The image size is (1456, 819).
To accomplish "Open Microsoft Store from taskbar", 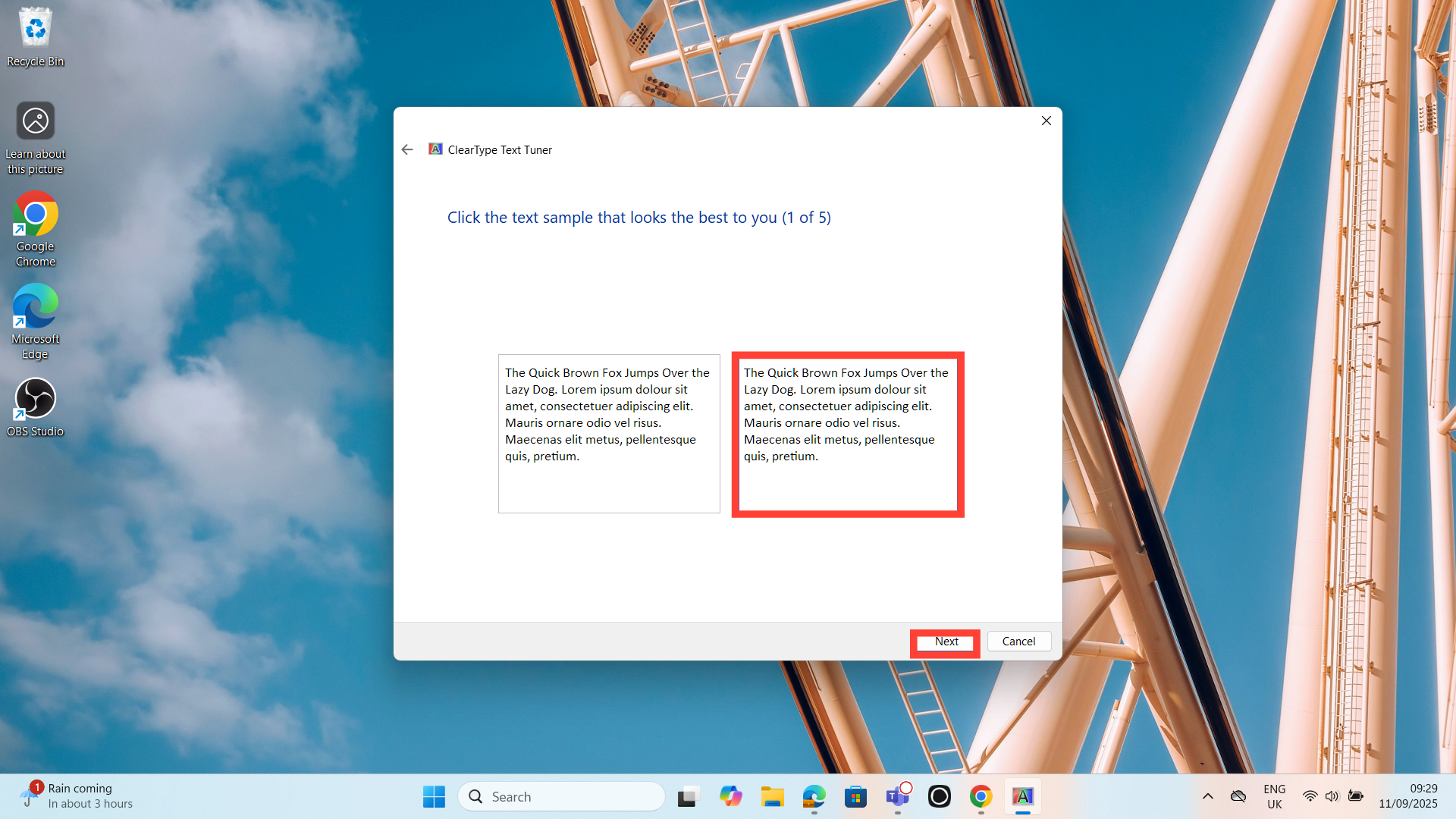I will click(x=855, y=796).
